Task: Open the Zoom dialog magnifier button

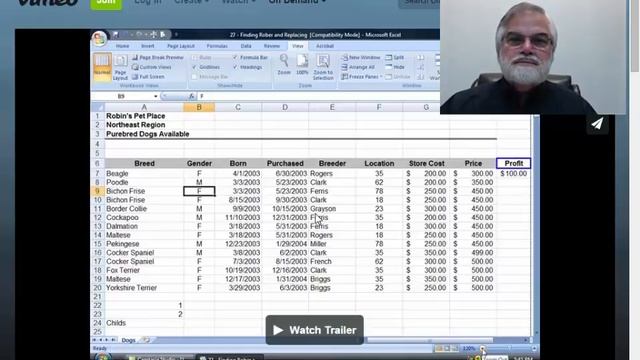Action: [x=284, y=64]
